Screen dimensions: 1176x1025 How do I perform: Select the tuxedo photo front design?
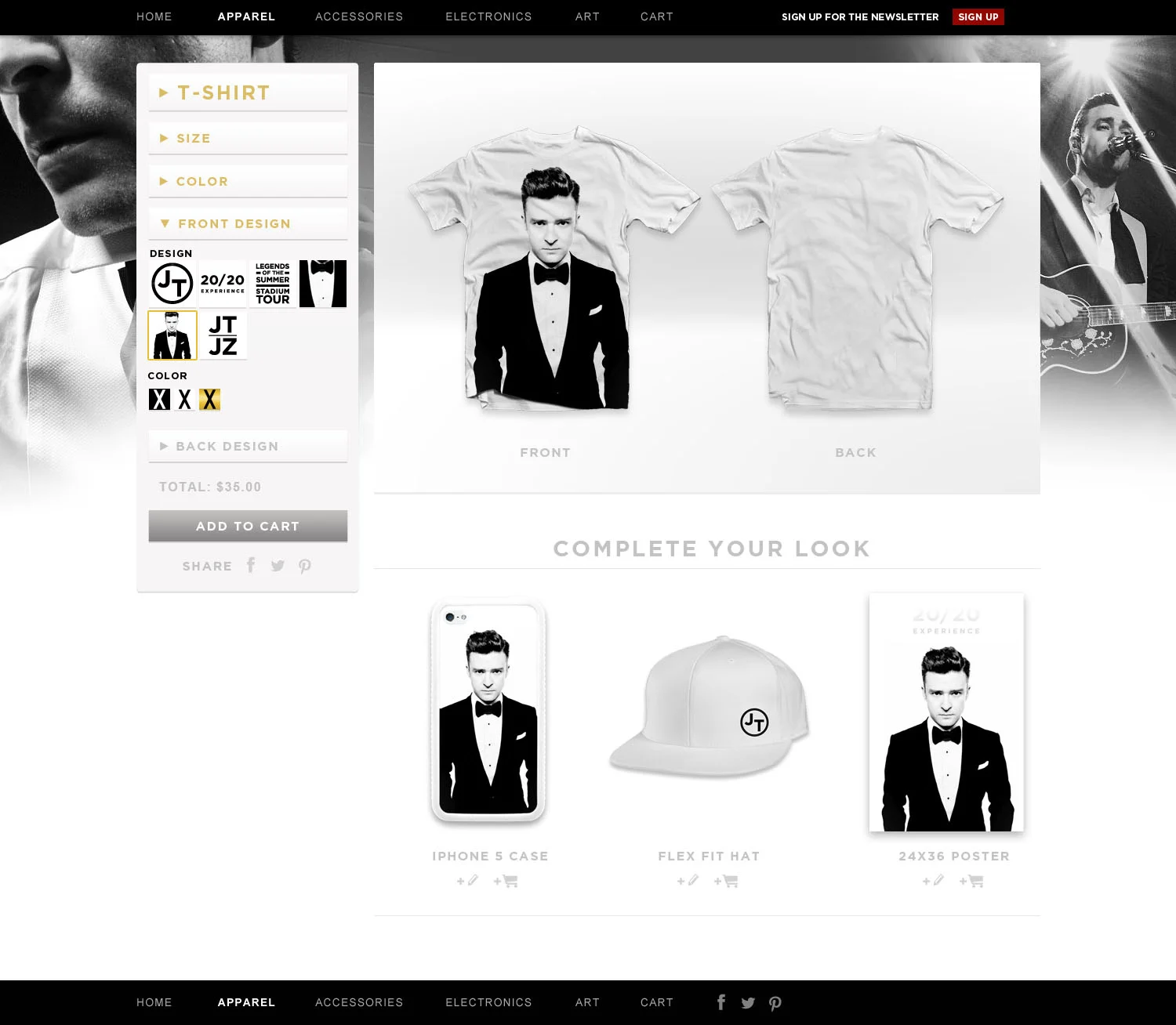[172, 335]
